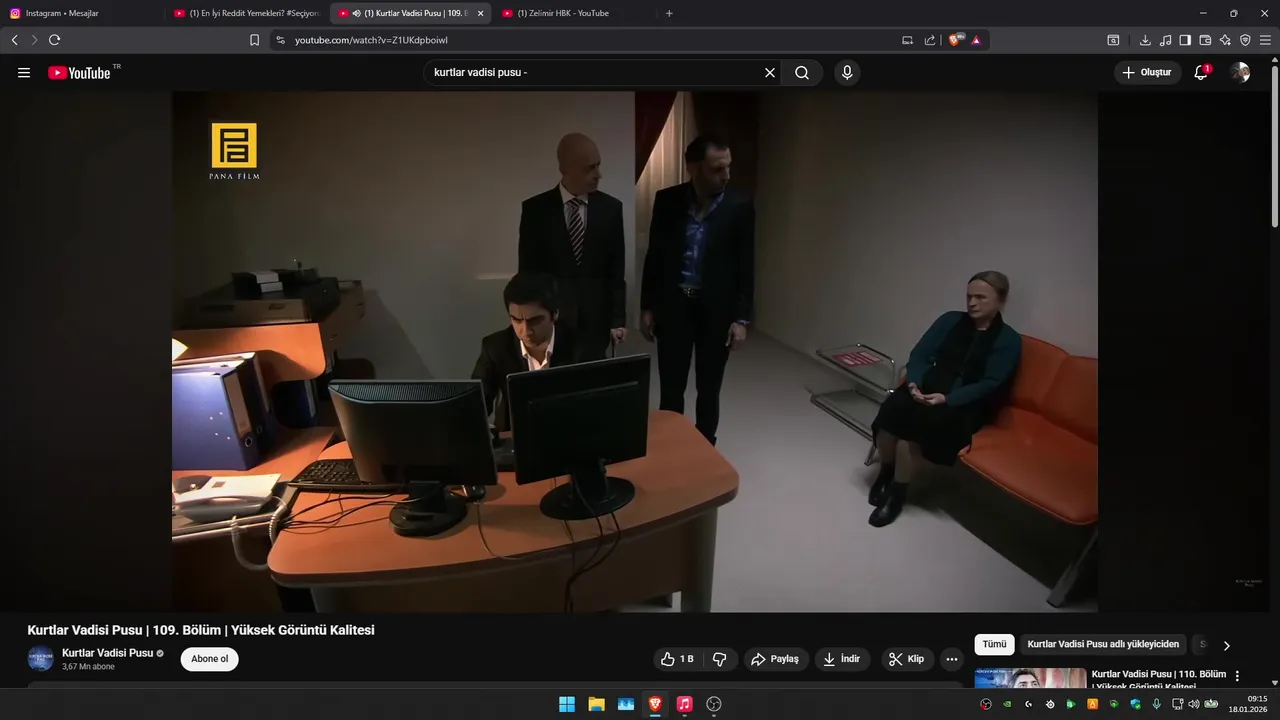Image resolution: width=1280 pixels, height=720 pixels.
Task: Go back in browser history
Action: 14,40
